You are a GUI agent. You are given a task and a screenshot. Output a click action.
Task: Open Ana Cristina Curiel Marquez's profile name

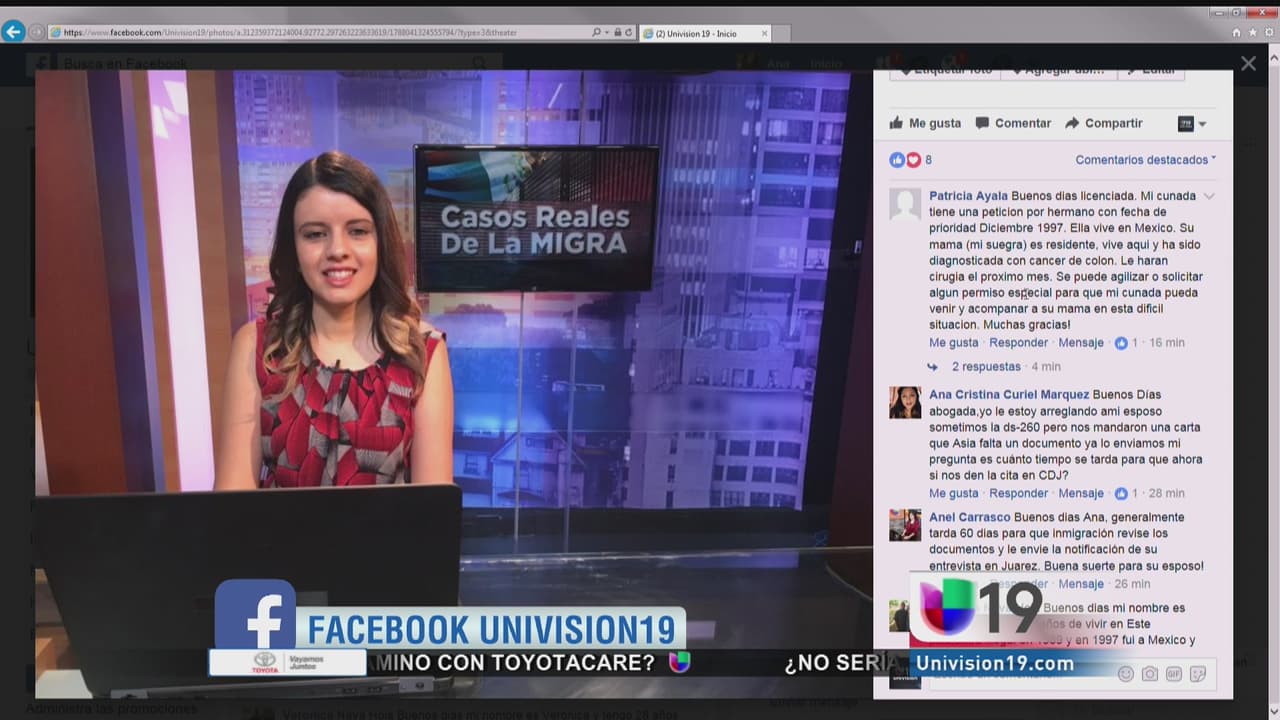pyautogui.click(x=1009, y=395)
